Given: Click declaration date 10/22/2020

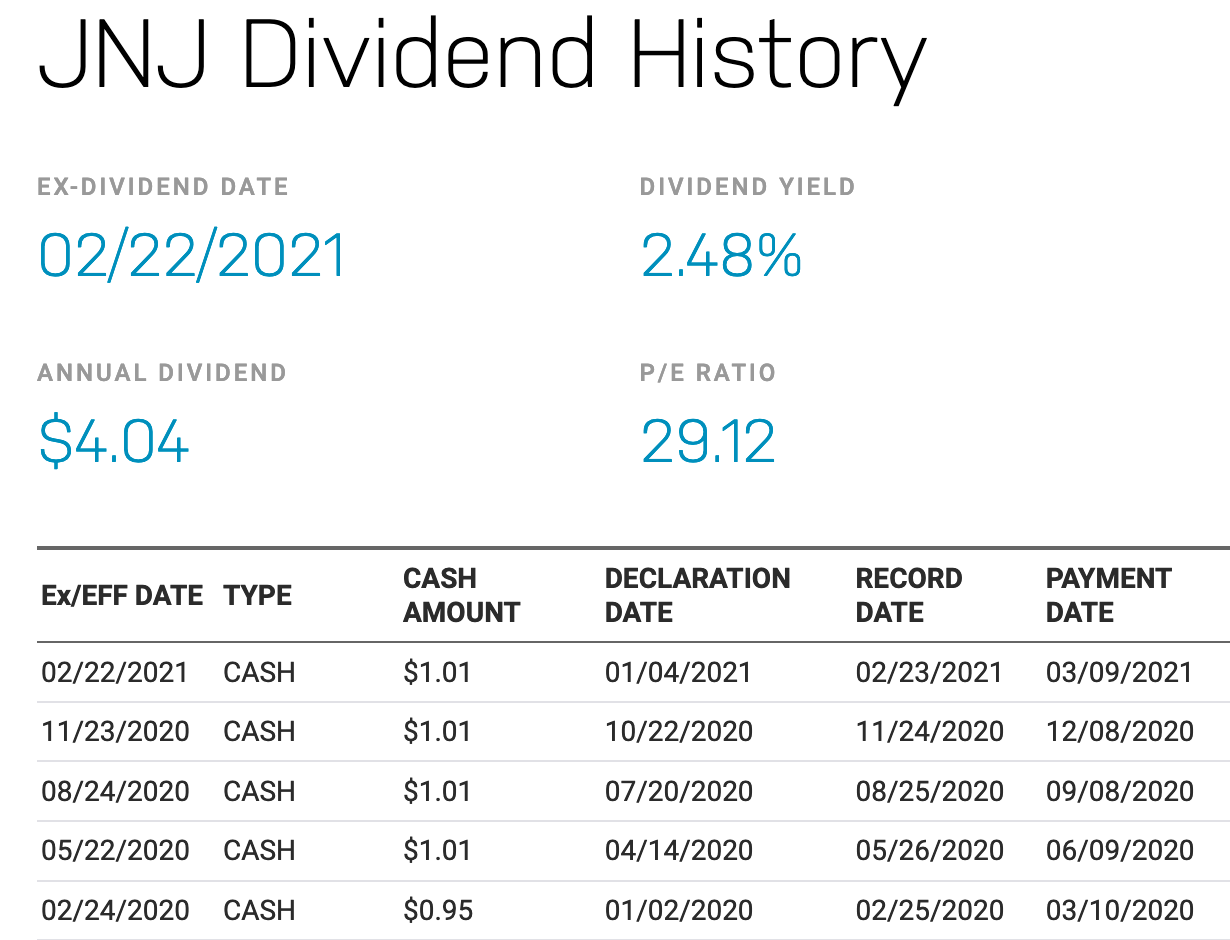Looking at the screenshot, I should (679, 732).
